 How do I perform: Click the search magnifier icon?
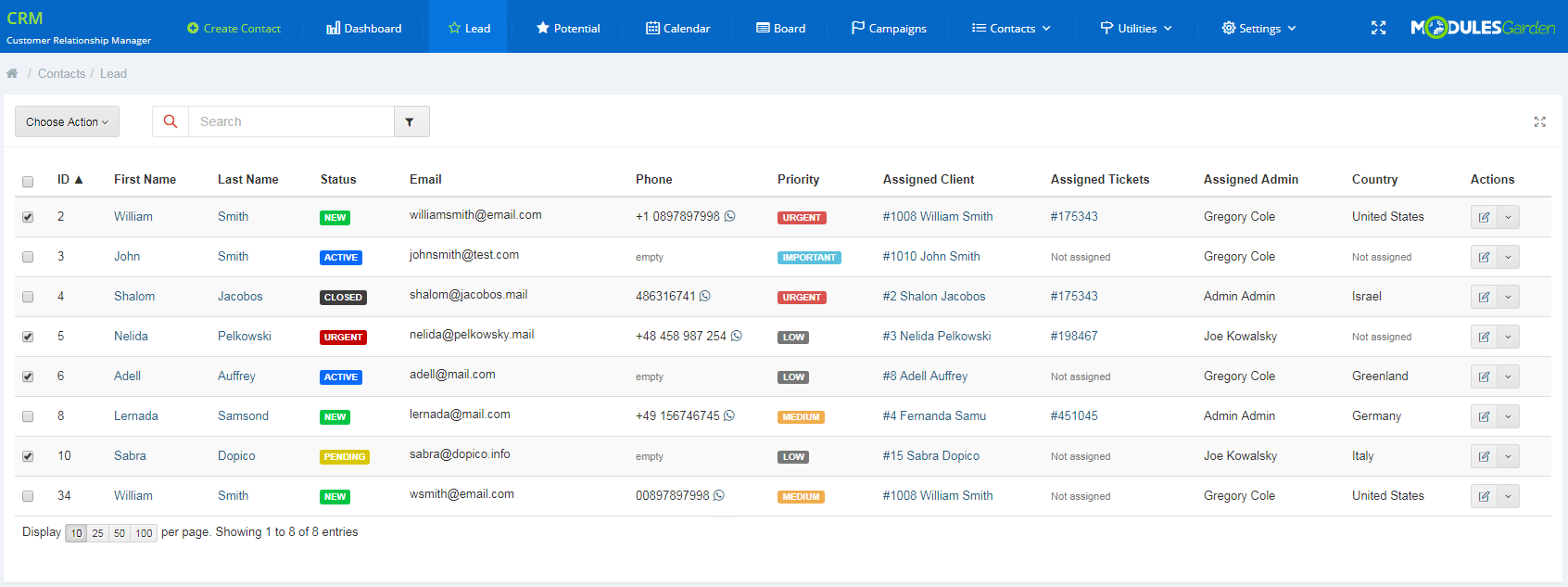point(171,121)
